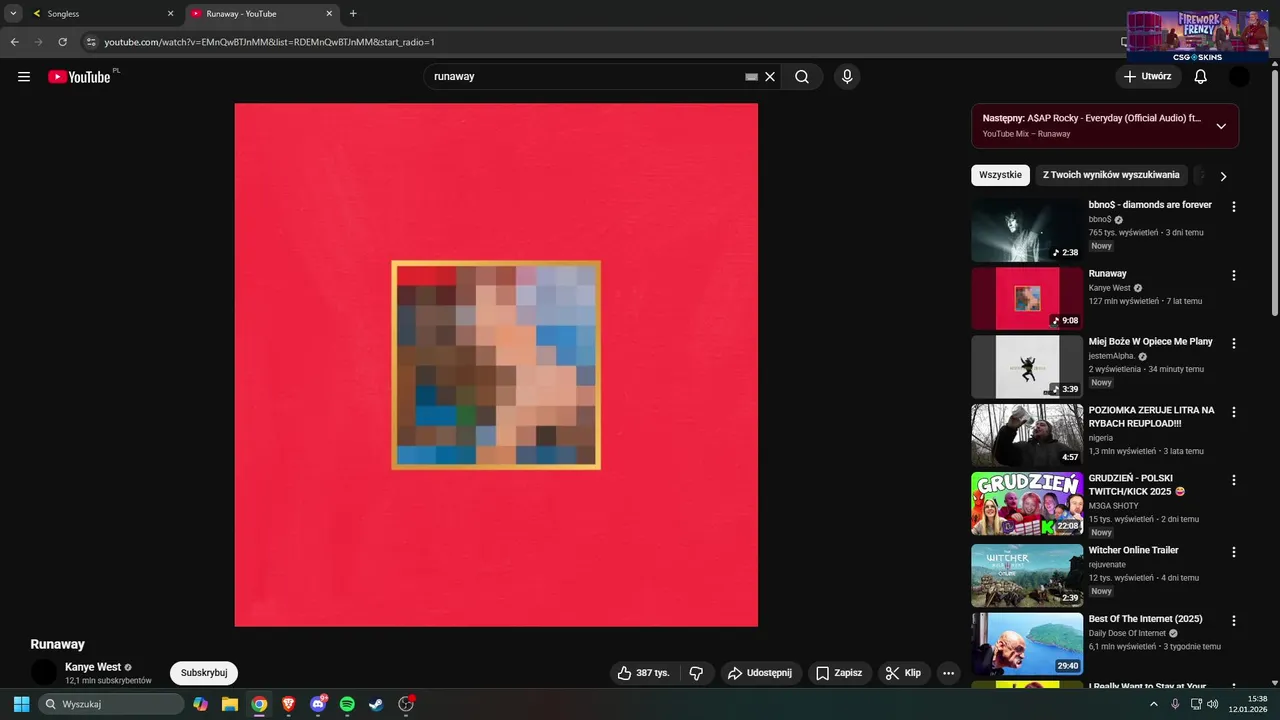Open options for Best Of The Internet
Viewport: 1280px width, 720px height.
click(x=1233, y=621)
